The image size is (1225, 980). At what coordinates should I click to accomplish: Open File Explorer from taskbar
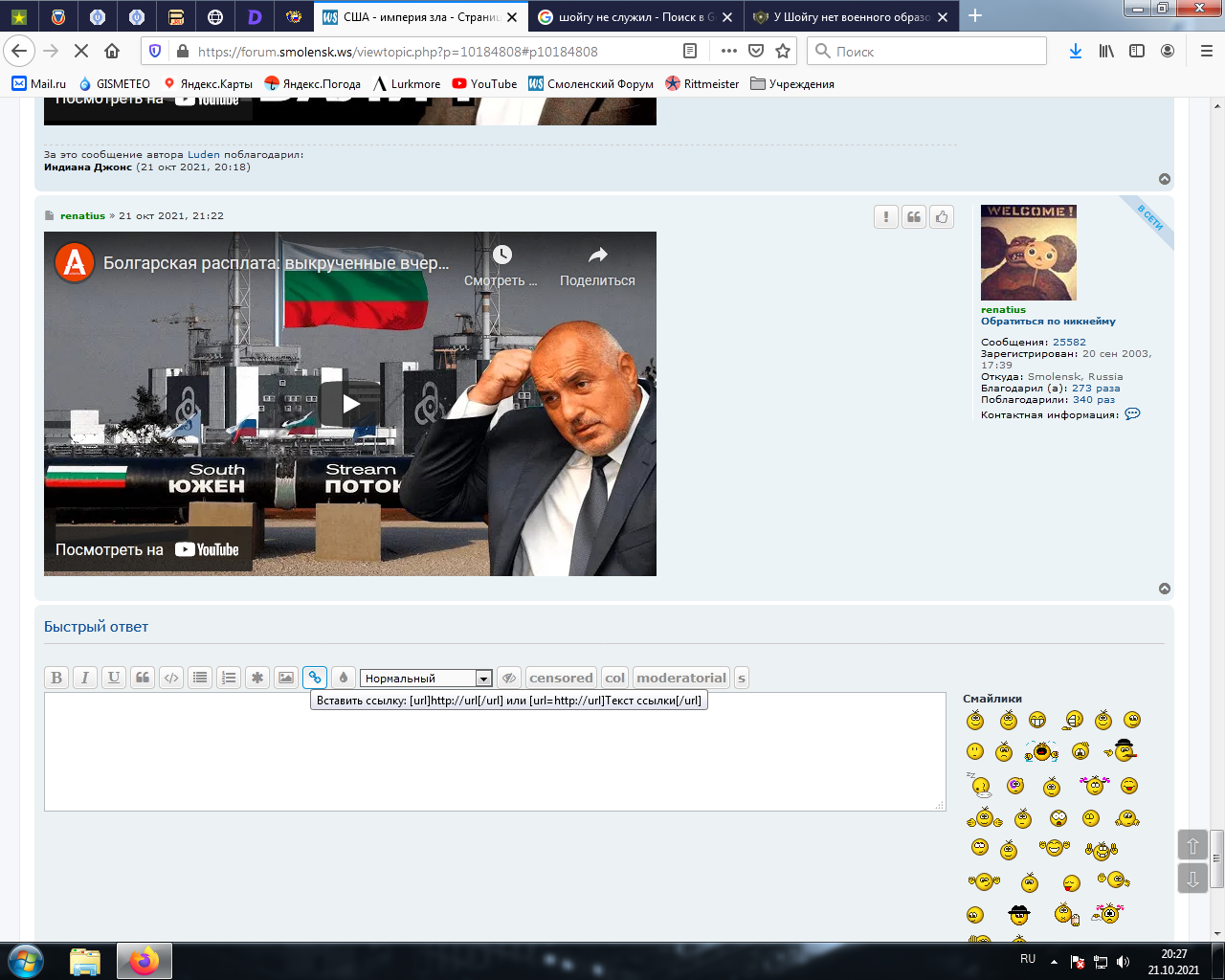[x=85, y=961]
